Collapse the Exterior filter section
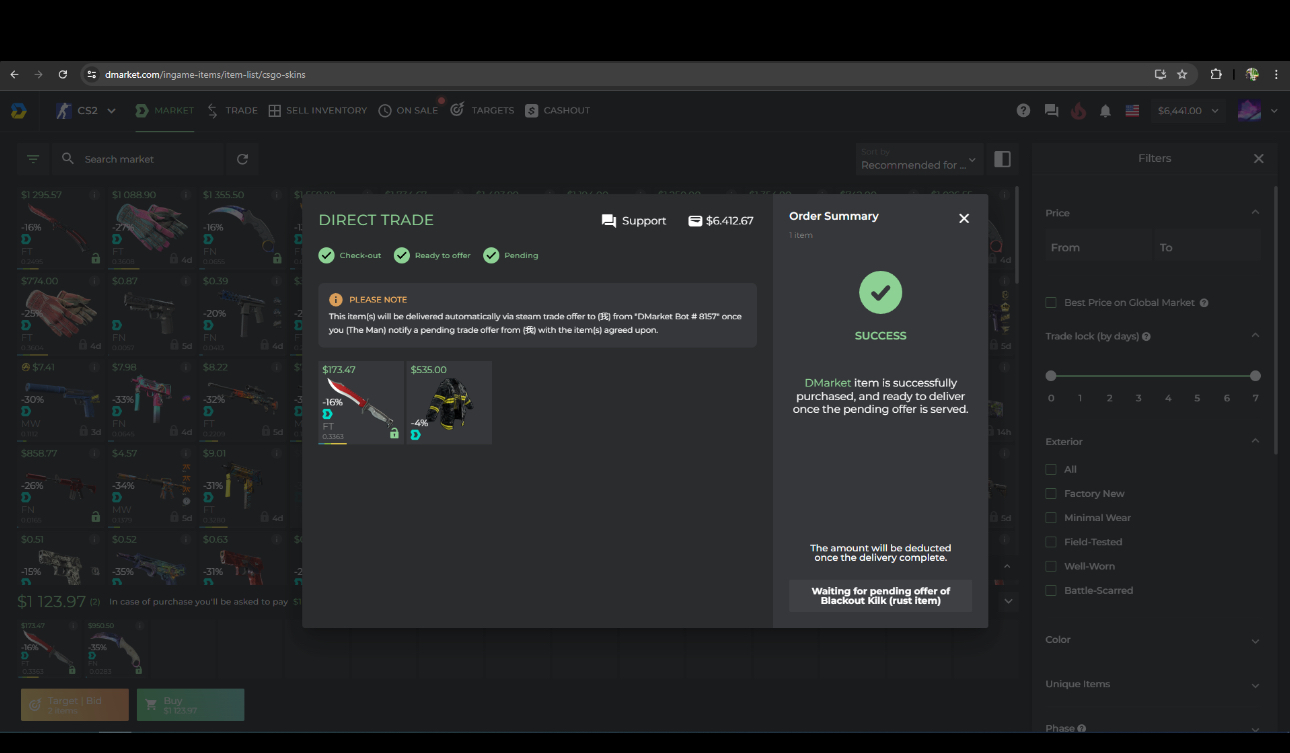Screen dimensions: 1290x753 [x=1255, y=441]
